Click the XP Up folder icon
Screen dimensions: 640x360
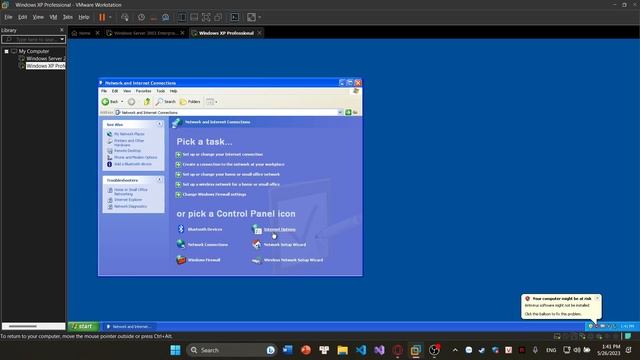pyautogui.click(x=147, y=102)
